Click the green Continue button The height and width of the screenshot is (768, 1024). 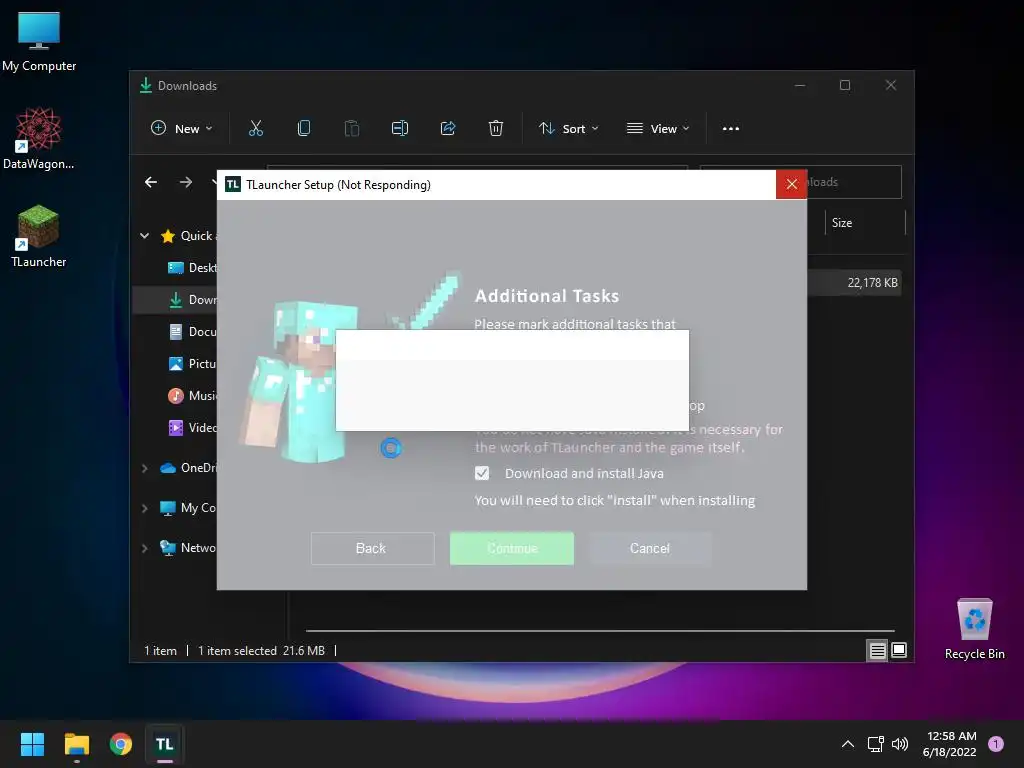(512, 549)
